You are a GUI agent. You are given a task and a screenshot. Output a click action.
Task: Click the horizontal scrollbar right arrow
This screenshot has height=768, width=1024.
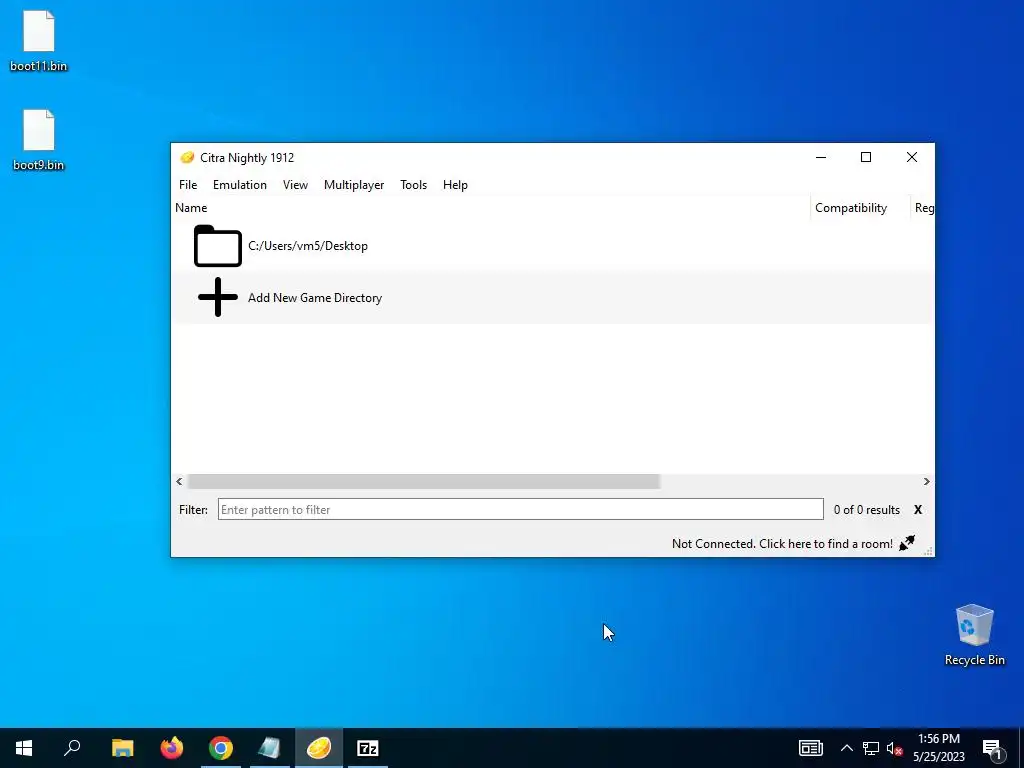(x=926, y=481)
